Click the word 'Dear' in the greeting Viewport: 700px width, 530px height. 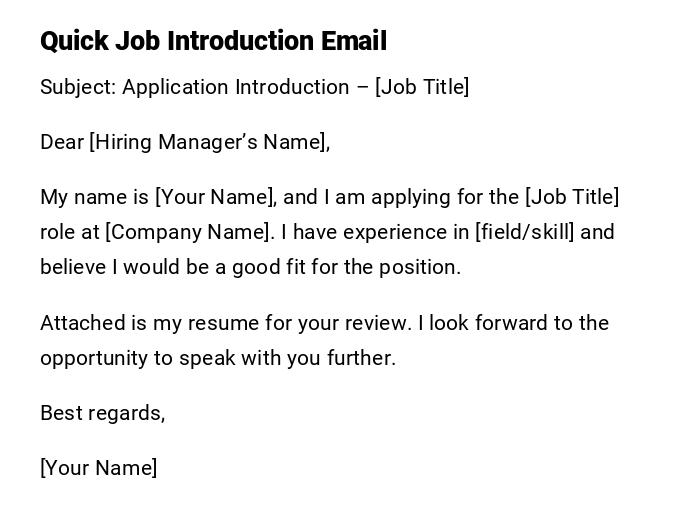coord(62,142)
